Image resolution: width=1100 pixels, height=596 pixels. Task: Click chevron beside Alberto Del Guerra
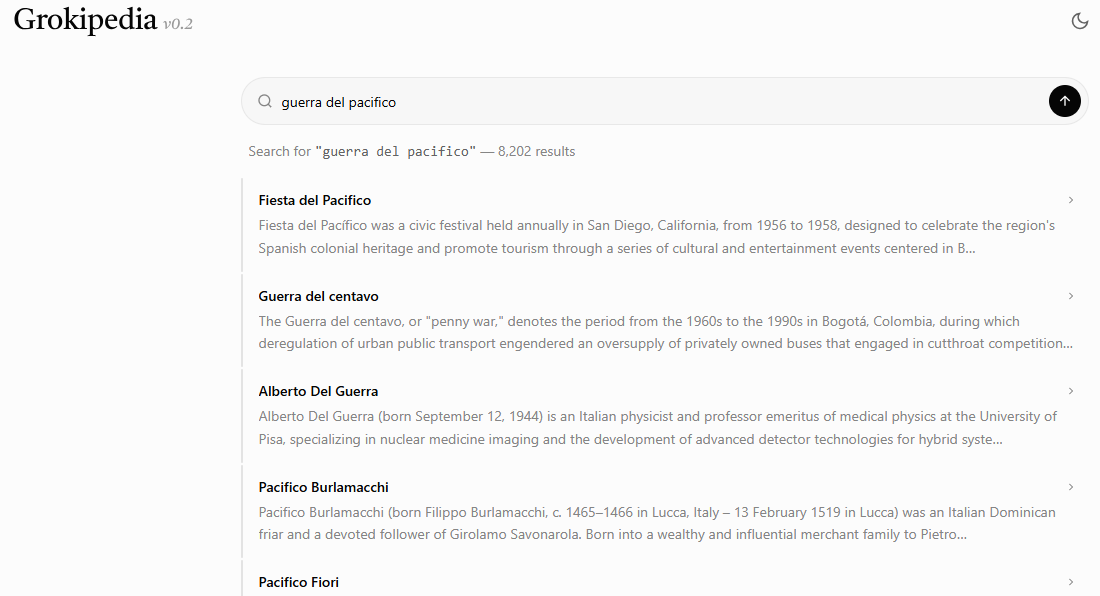(x=1071, y=391)
